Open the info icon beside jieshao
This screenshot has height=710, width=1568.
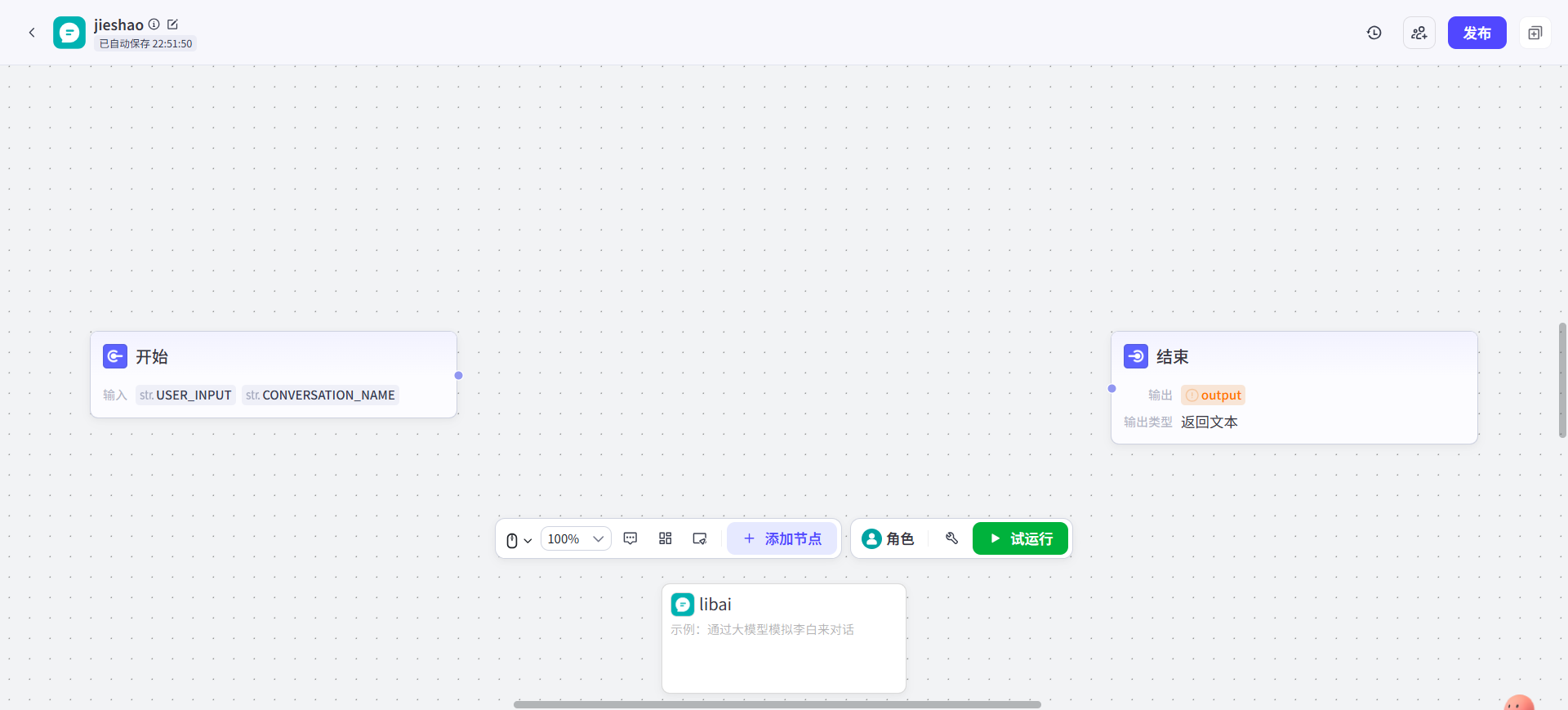click(154, 25)
